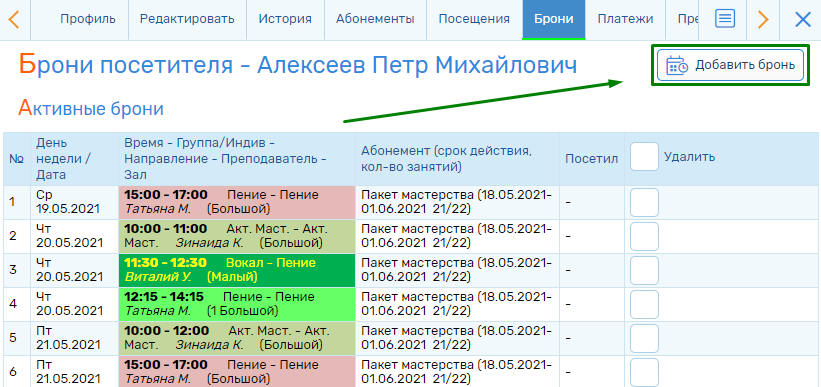Click the День недели / Дата column header
Viewport: 821px width, 387px height.
click(75, 159)
